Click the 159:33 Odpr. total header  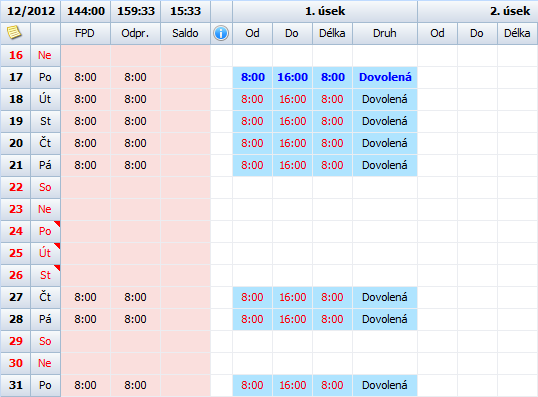tap(136, 11)
